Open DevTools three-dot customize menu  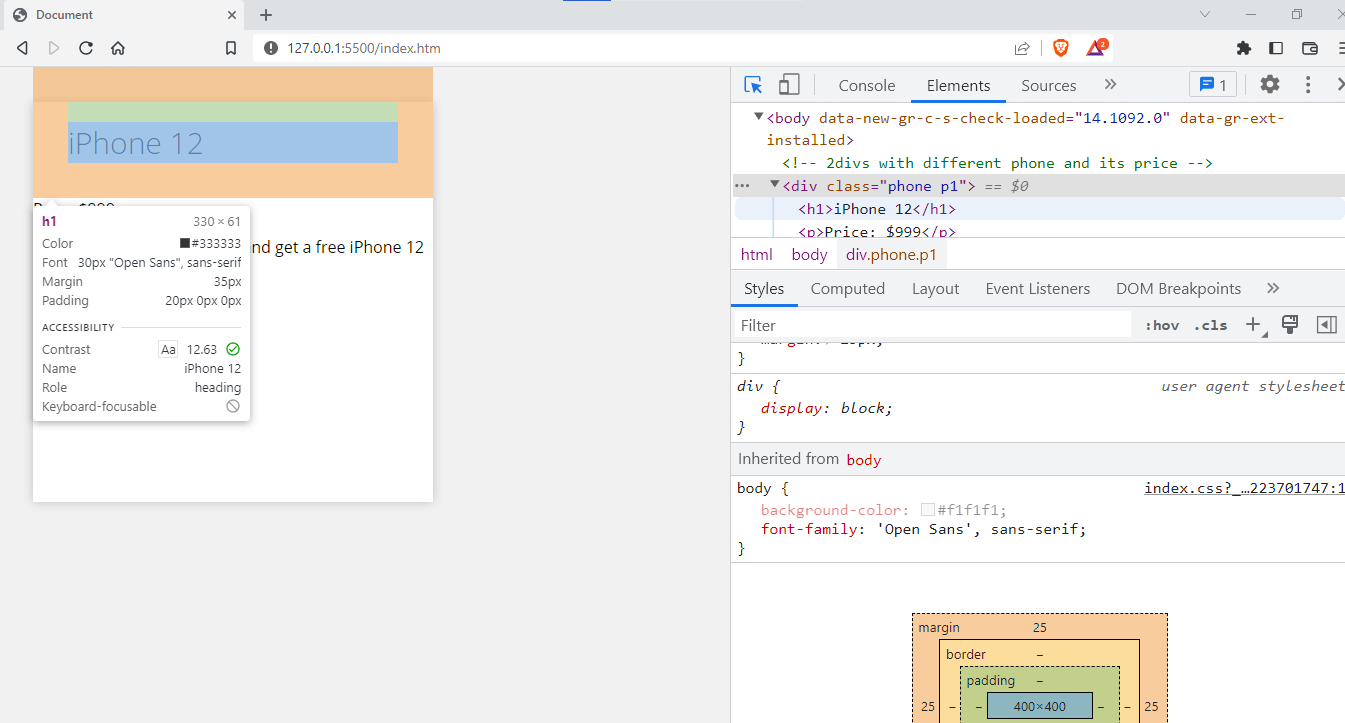point(1308,85)
